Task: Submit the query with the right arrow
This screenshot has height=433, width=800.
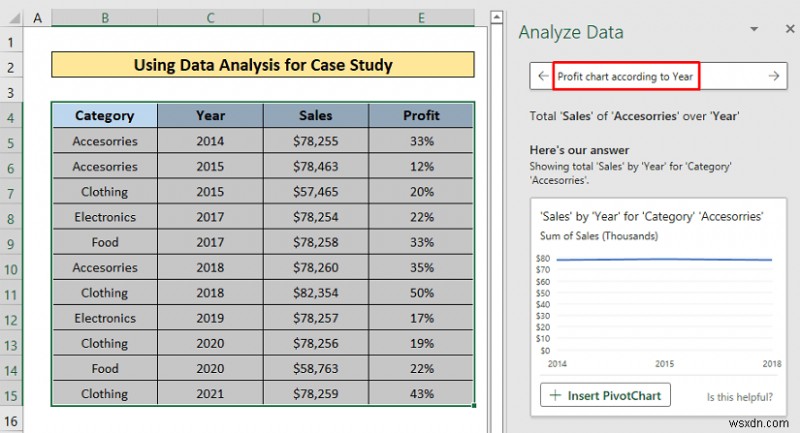Action: 773,76
